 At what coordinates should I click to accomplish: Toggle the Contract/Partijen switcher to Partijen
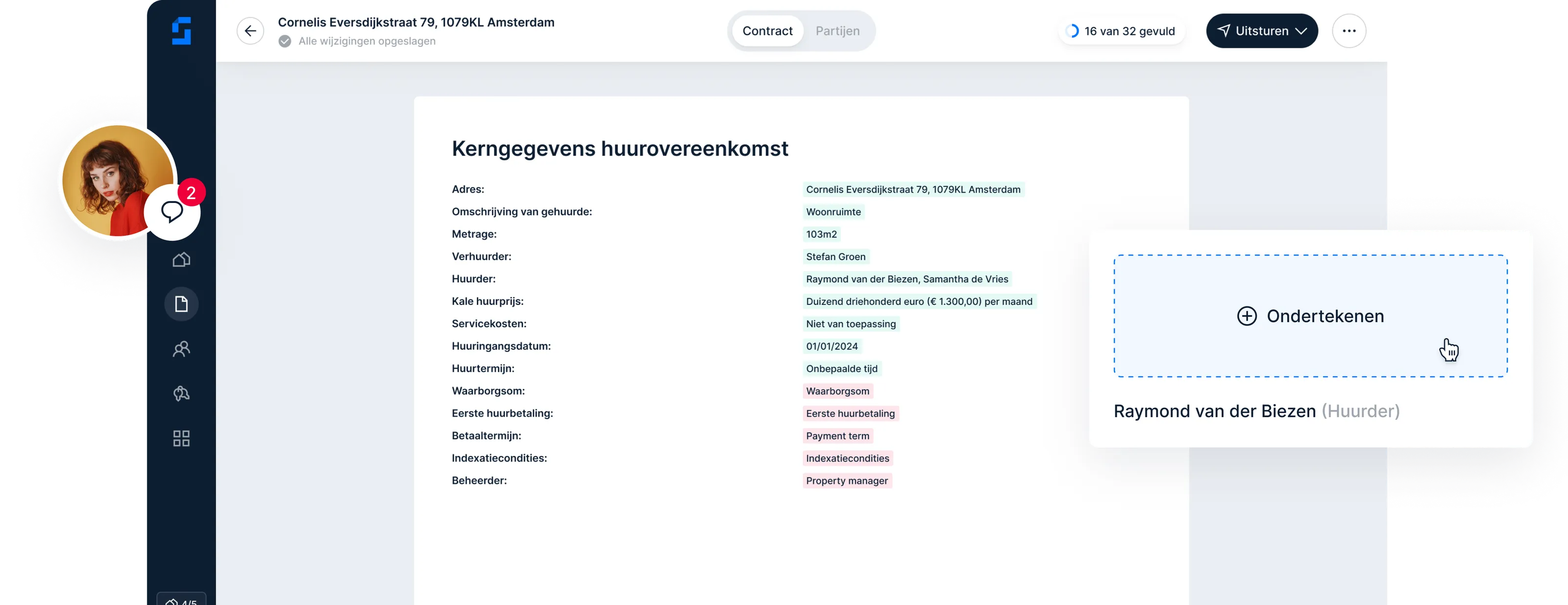point(837,30)
